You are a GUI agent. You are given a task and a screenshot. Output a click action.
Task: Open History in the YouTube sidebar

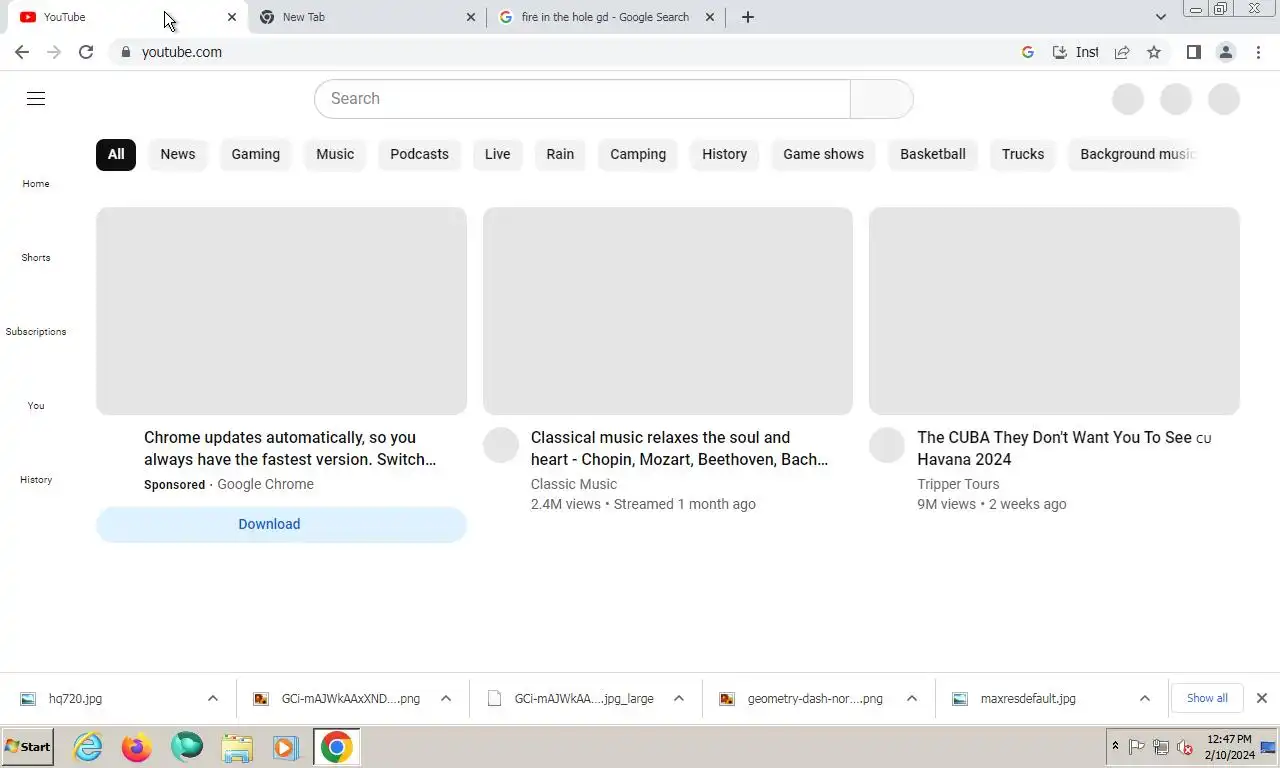tap(36, 466)
